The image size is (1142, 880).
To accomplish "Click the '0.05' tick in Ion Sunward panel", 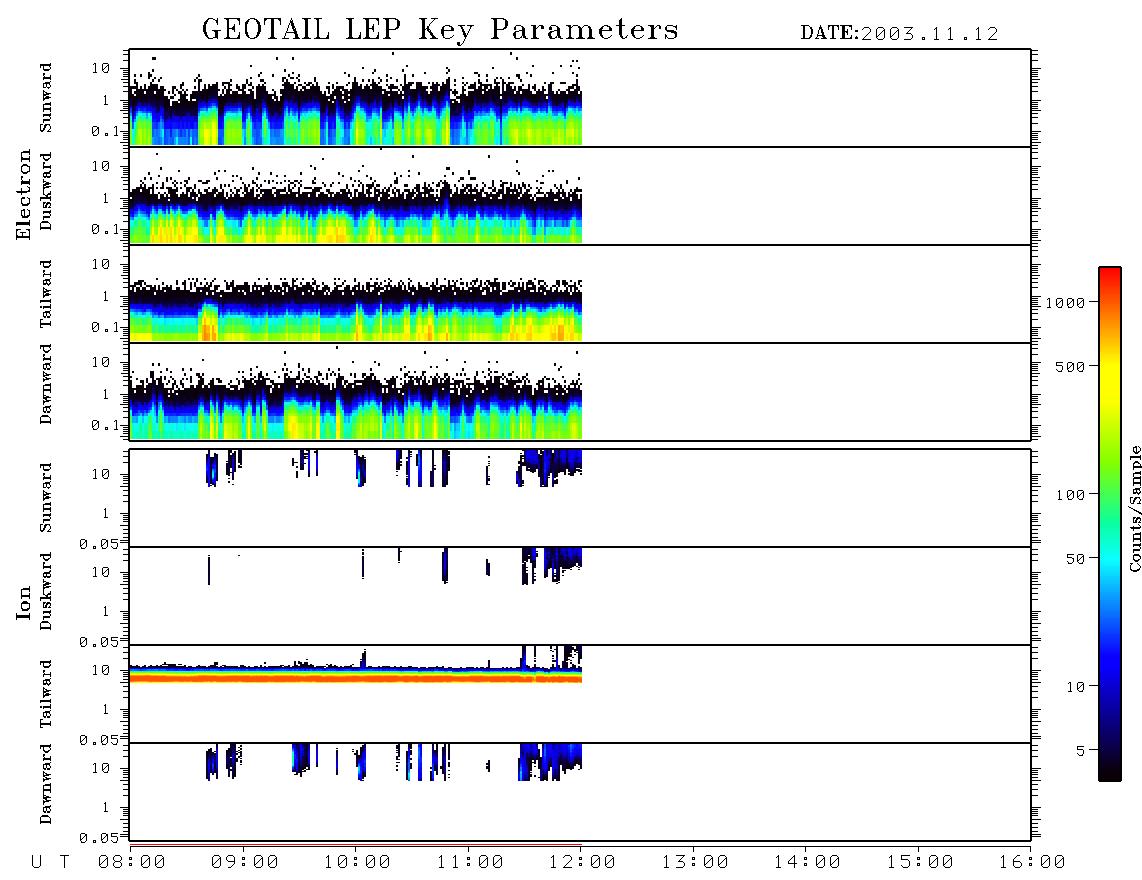I will [x=98, y=544].
